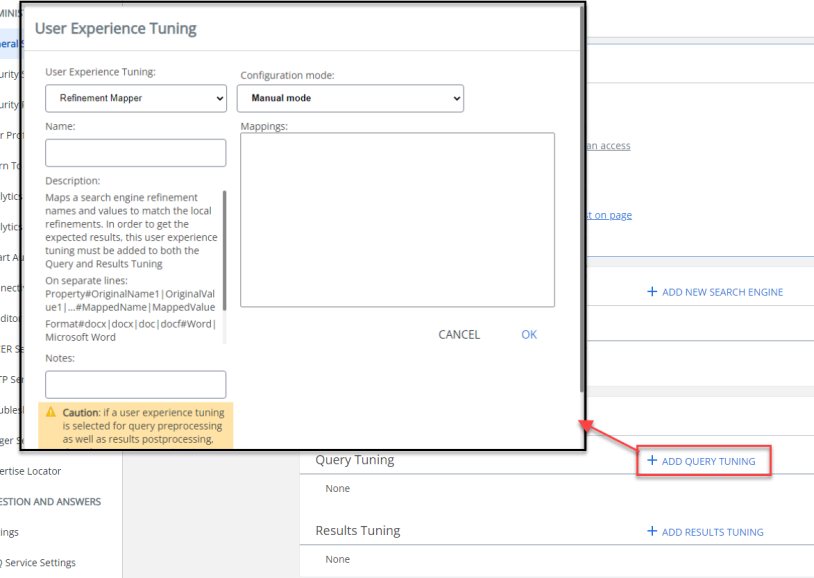The image size is (814, 578).
Task: Click ADD QUERY TUNING link
Action: click(715, 461)
